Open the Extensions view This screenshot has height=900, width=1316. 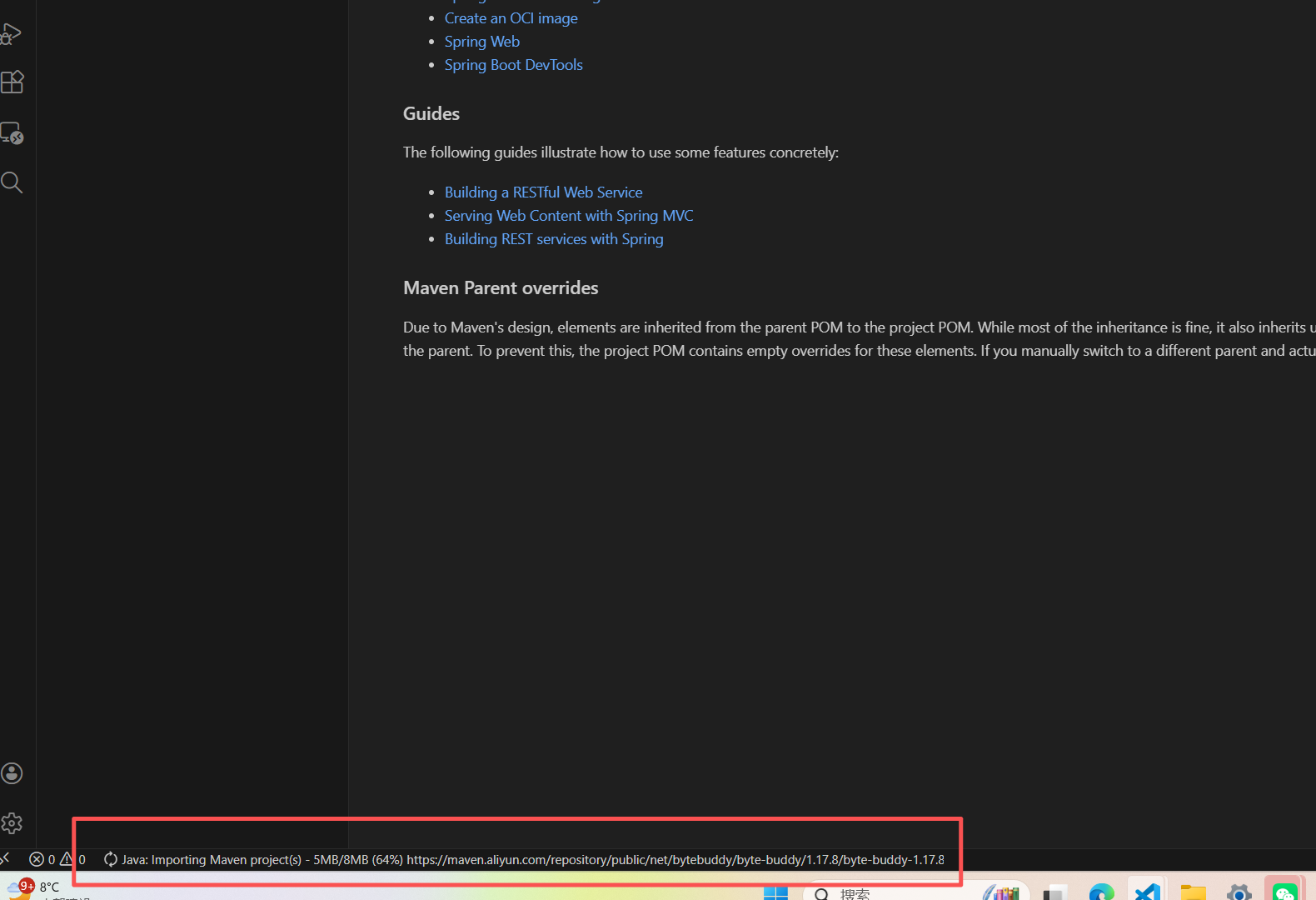click(x=12, y=82)
